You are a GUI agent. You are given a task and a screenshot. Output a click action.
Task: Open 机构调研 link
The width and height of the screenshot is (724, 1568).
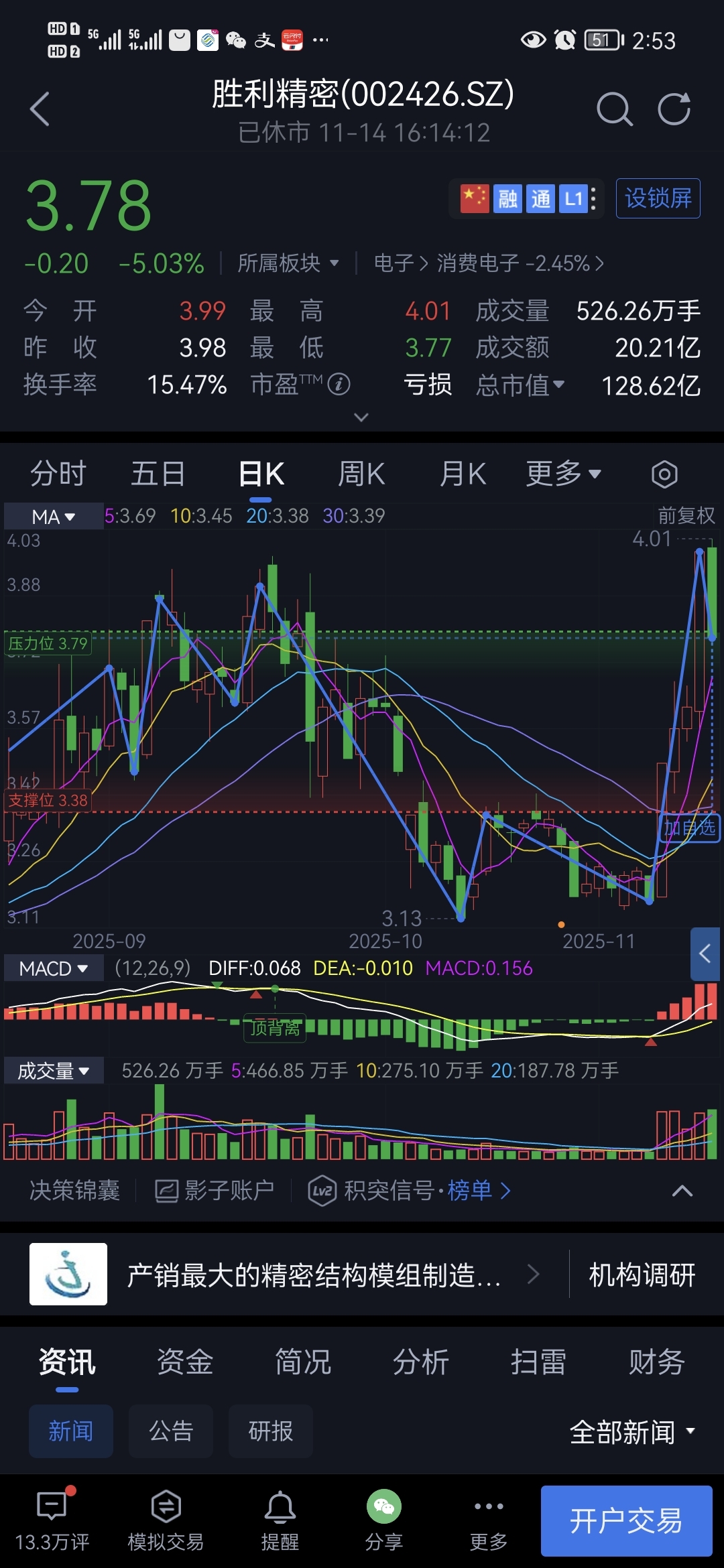pos(642,1275)
